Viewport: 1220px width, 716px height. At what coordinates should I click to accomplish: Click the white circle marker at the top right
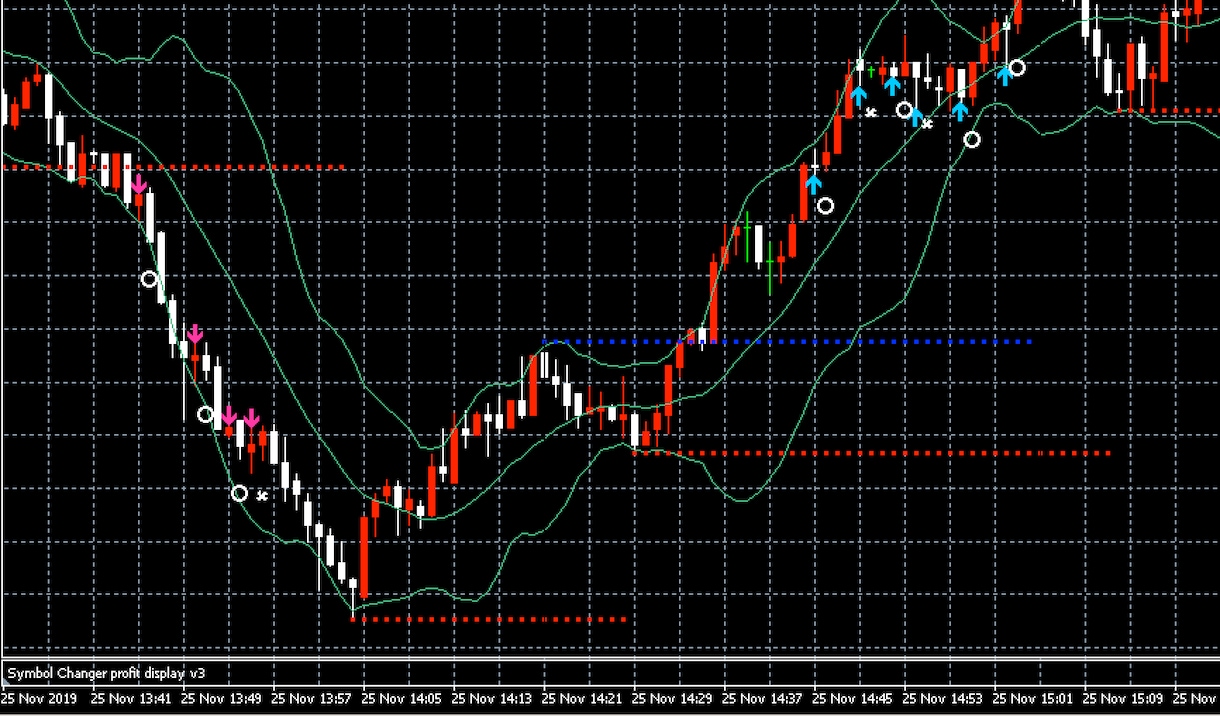point(1017,68)
